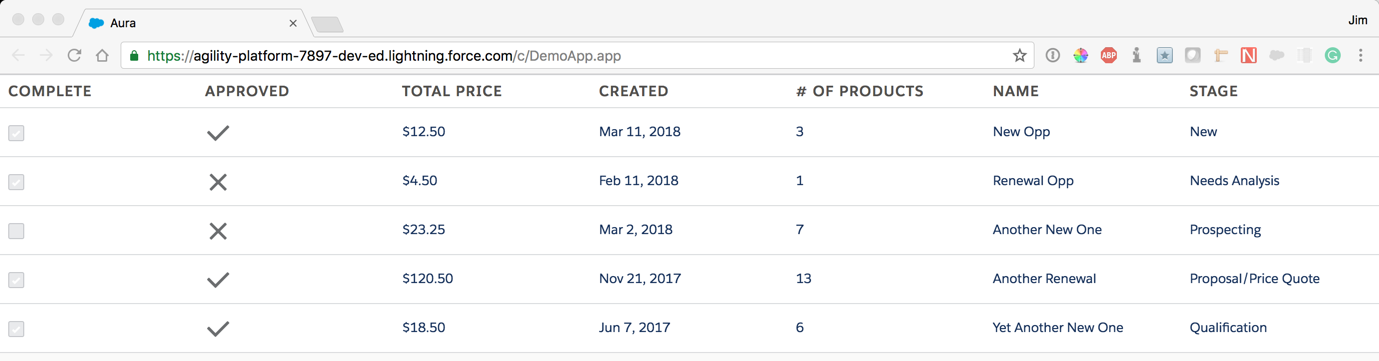
Task: Go to the browser home icon
Action: 102,56
